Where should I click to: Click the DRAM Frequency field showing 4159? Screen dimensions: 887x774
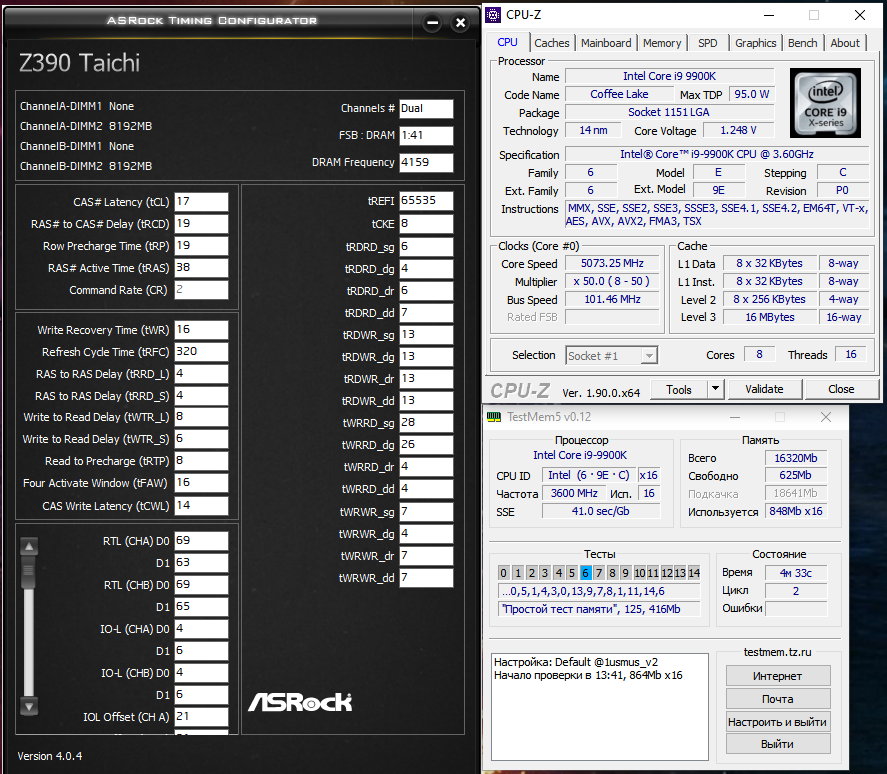pos(427,162)
